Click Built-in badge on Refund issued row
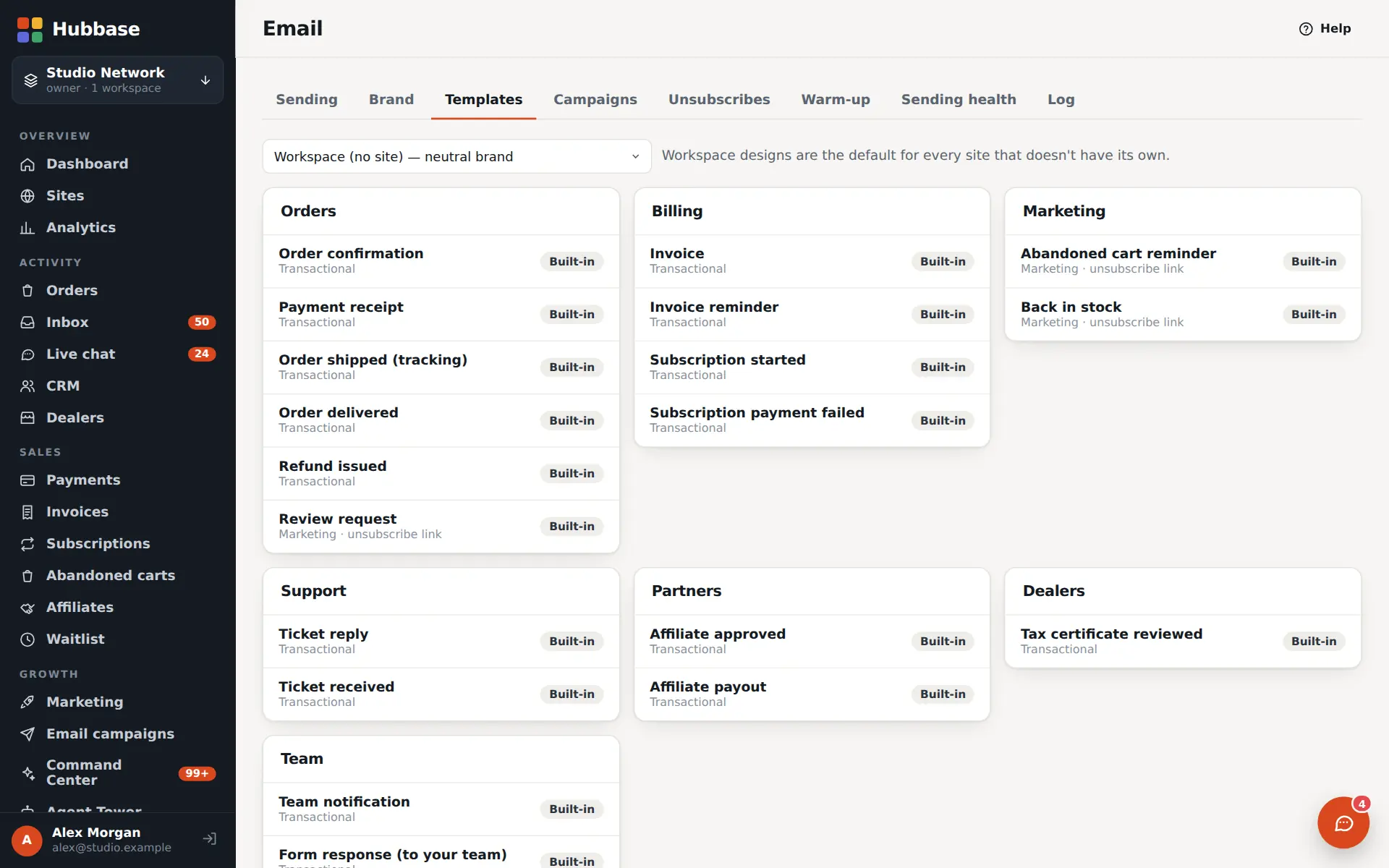The height and width of the screenshot is (868, 1389). click(572, 474)
